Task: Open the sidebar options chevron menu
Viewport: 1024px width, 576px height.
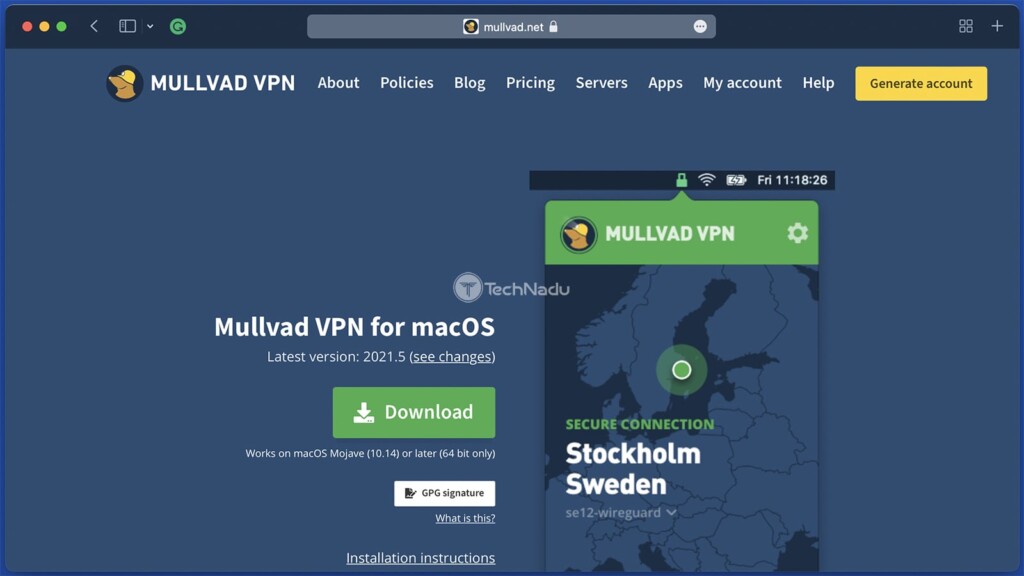Action: [x=150, y=27]
